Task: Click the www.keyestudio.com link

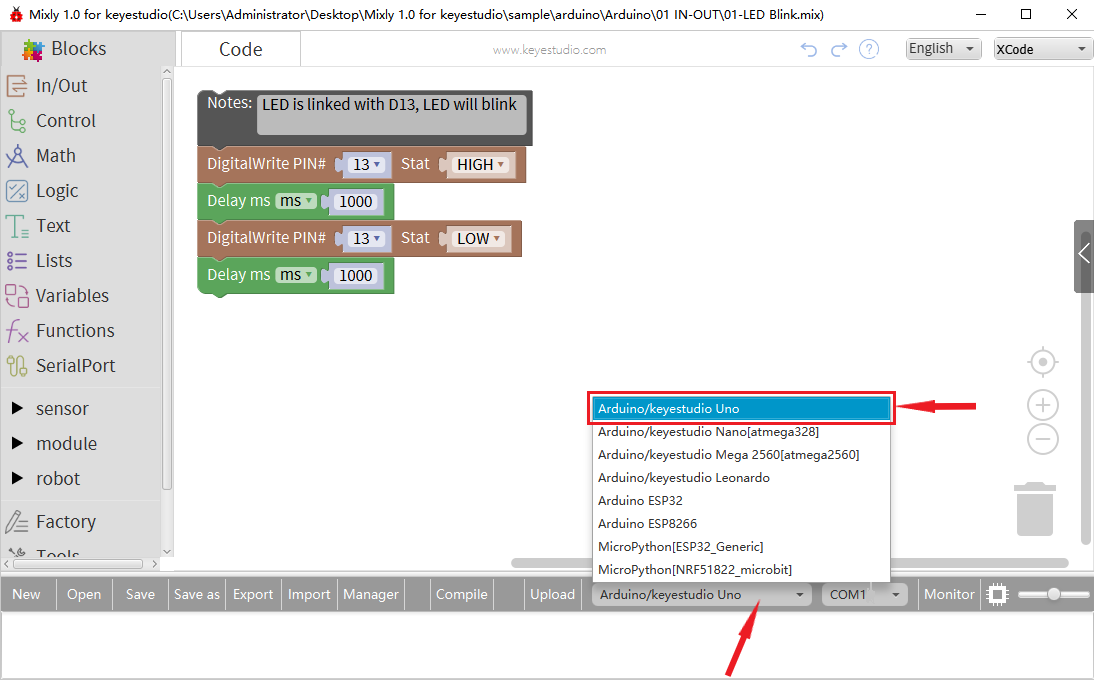Action: click(x=549, y=50)
